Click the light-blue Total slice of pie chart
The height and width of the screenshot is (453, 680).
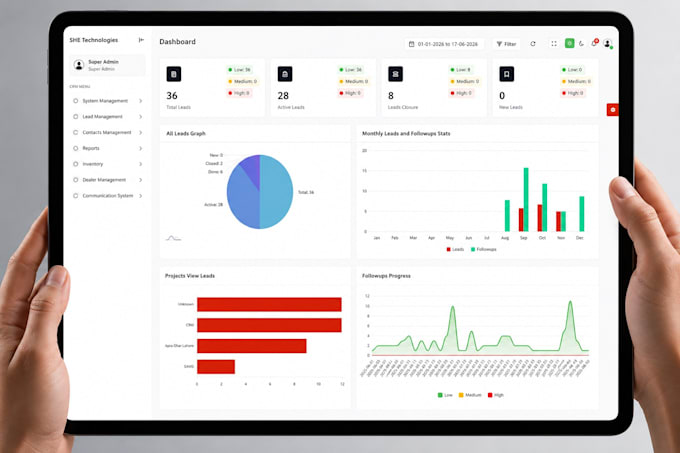point(278,192)
